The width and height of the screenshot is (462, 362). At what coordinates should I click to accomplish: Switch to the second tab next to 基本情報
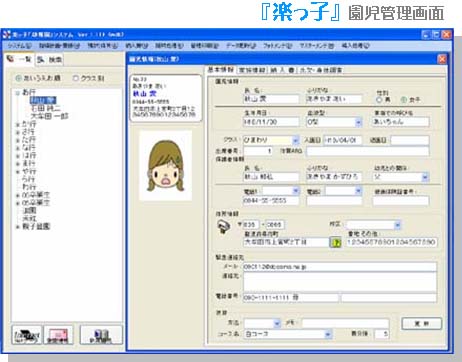tap(252, 70)
